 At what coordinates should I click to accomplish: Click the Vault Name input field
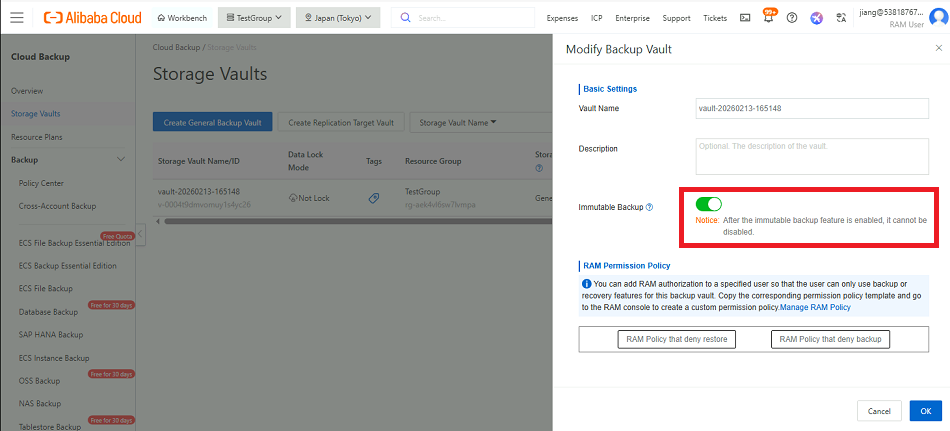click(x=812, y=108)
